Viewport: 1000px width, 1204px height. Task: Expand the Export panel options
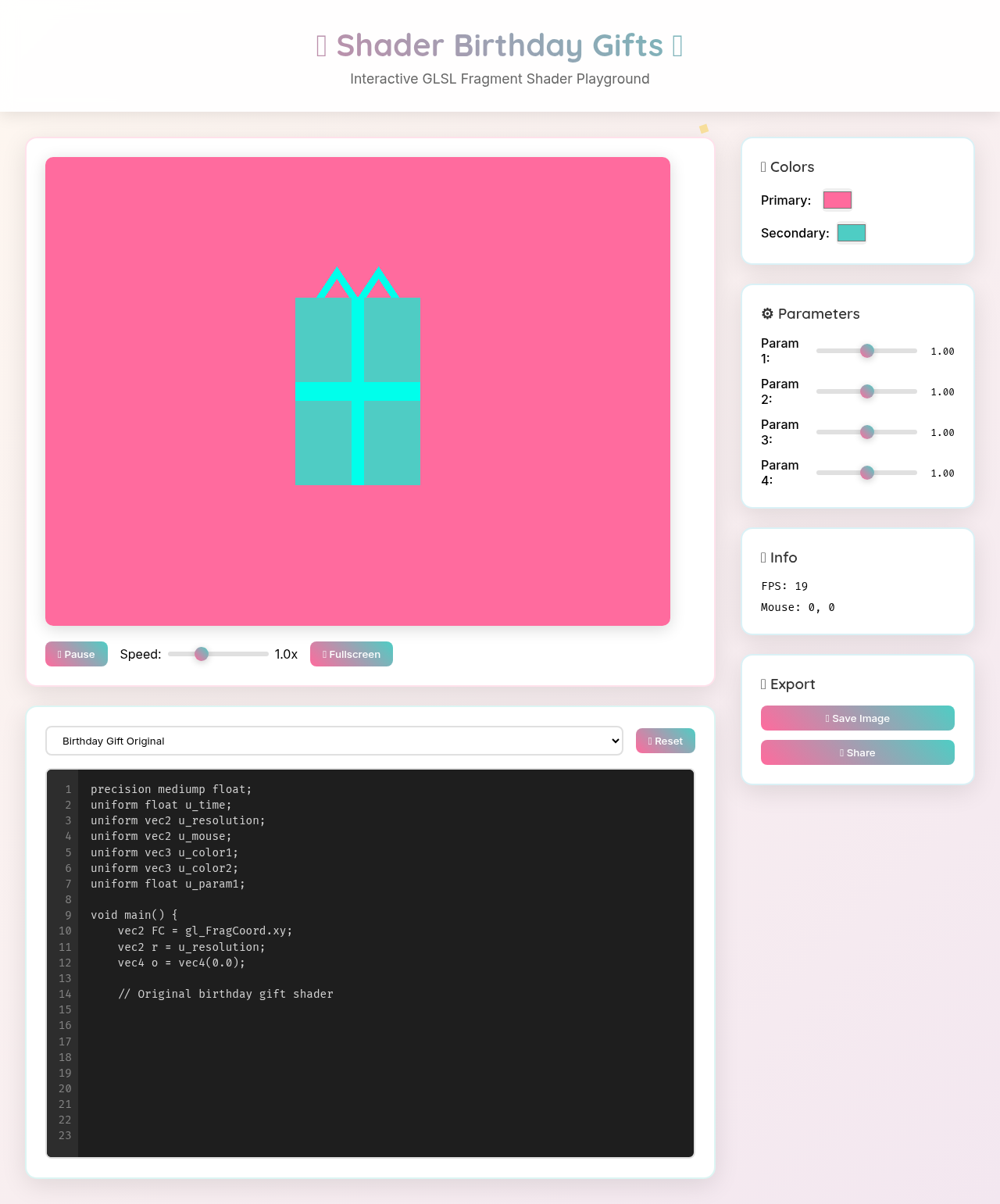(790, 684)
